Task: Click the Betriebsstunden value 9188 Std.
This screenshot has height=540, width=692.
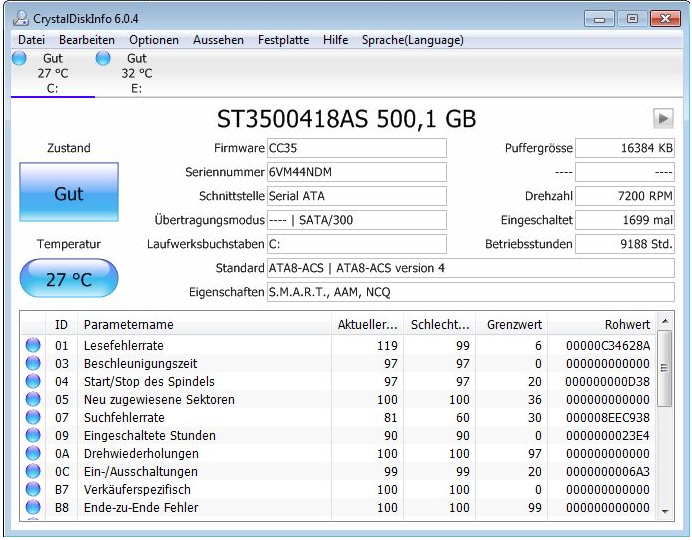Action: [x=624, y=244]
